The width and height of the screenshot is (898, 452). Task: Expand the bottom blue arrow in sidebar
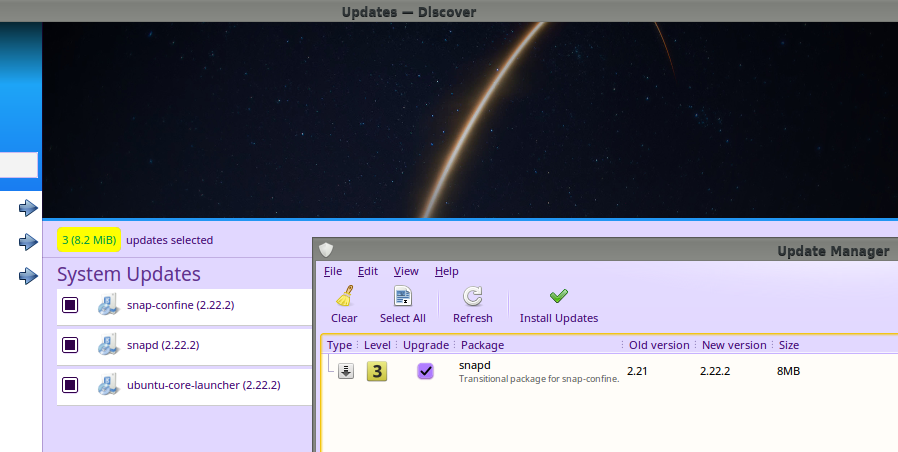tap(28, 275)
